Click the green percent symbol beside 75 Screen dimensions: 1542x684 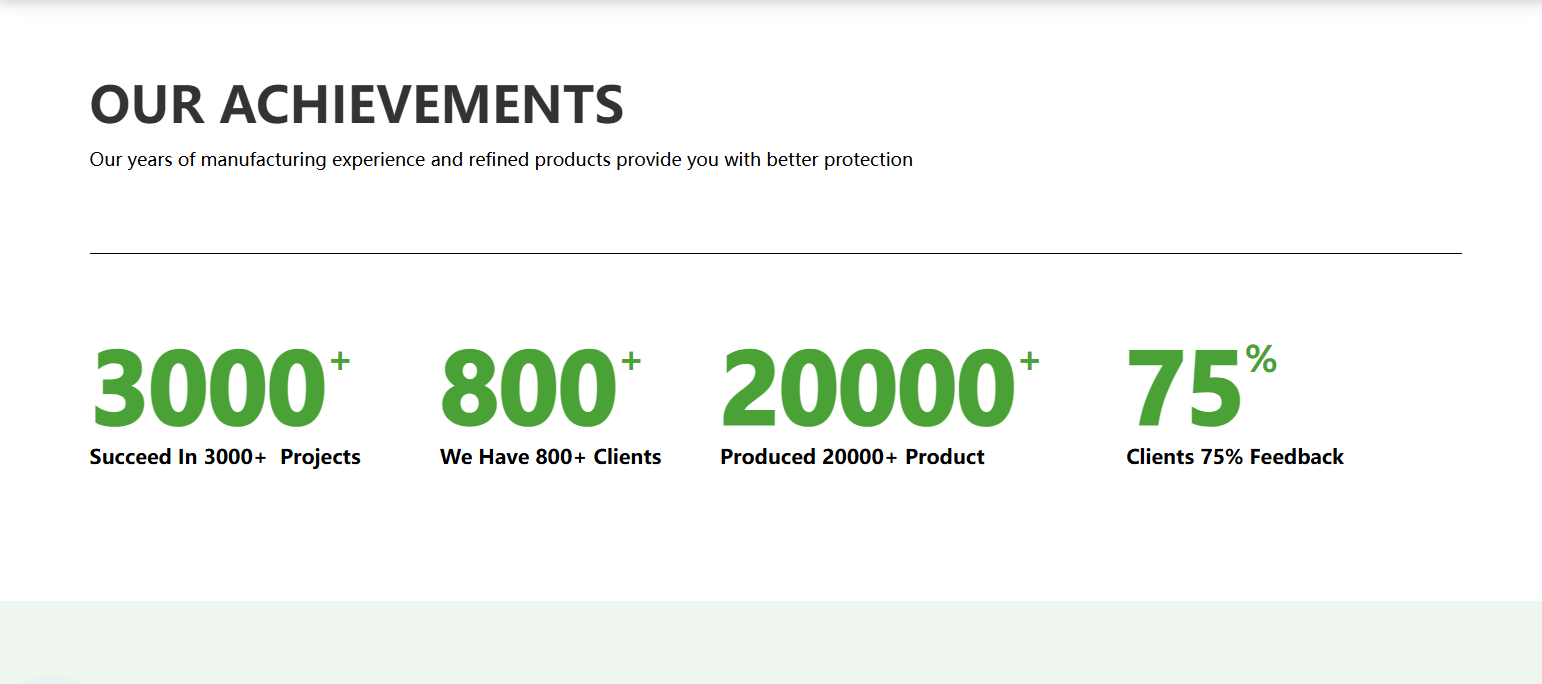tap(1261, 358)
